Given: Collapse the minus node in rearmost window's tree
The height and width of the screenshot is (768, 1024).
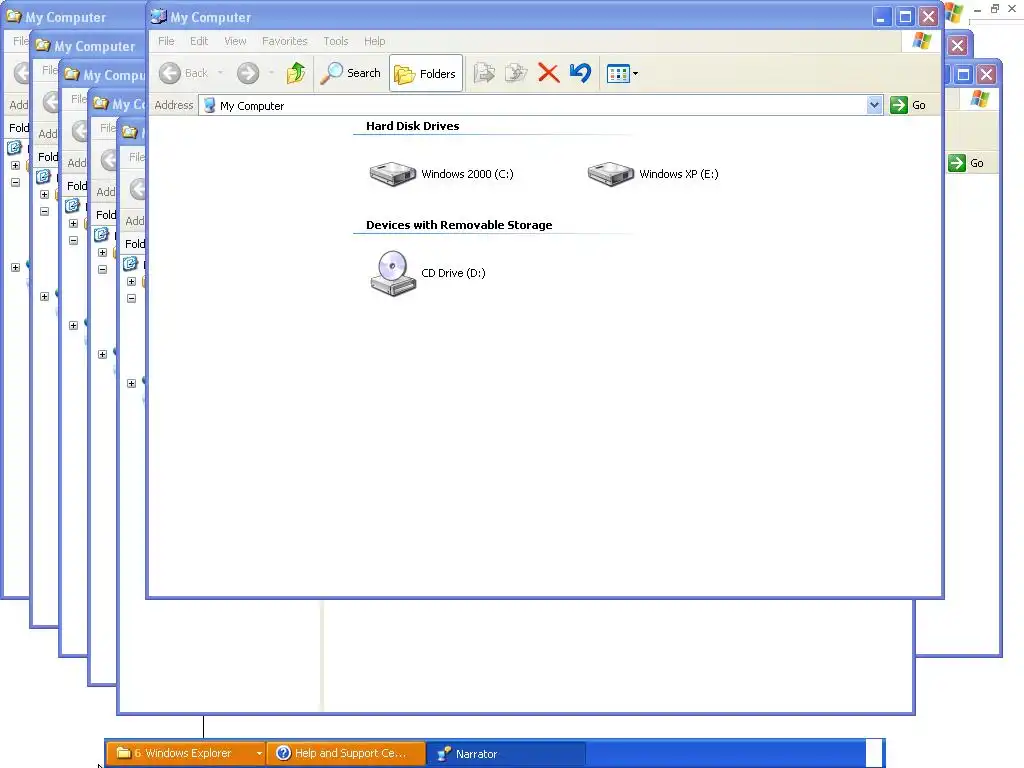Looking at the screenshot, I should tap(16, 182).
